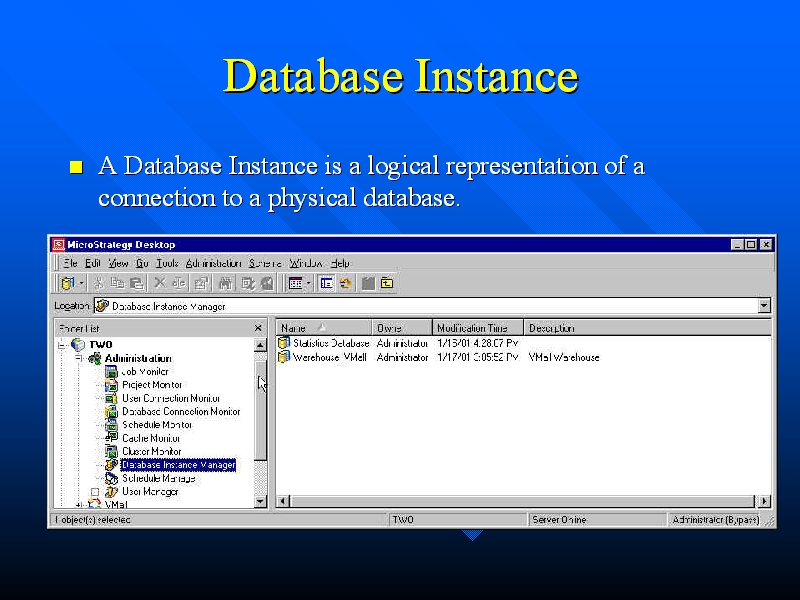This screenshot has height=600, width=800.
Task: Open the Administration menu
Action: coord(213,263)
